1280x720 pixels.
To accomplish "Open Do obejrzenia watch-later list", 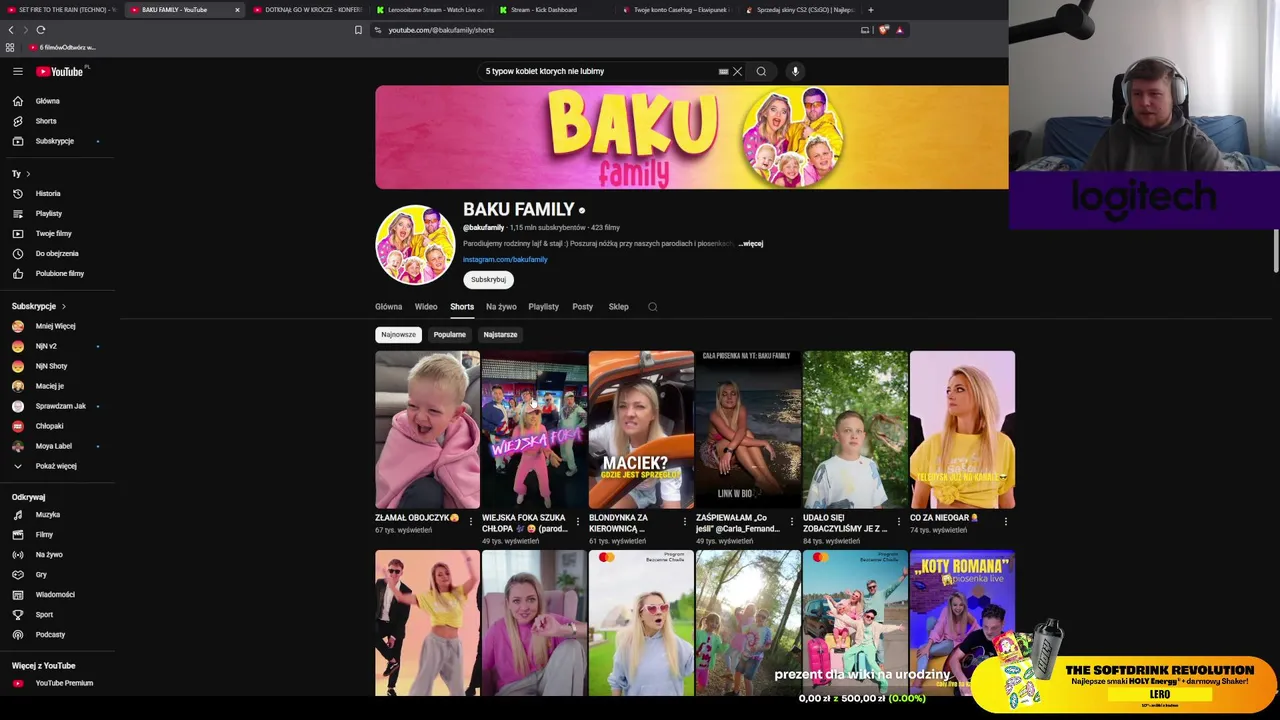I will [57, 253].
